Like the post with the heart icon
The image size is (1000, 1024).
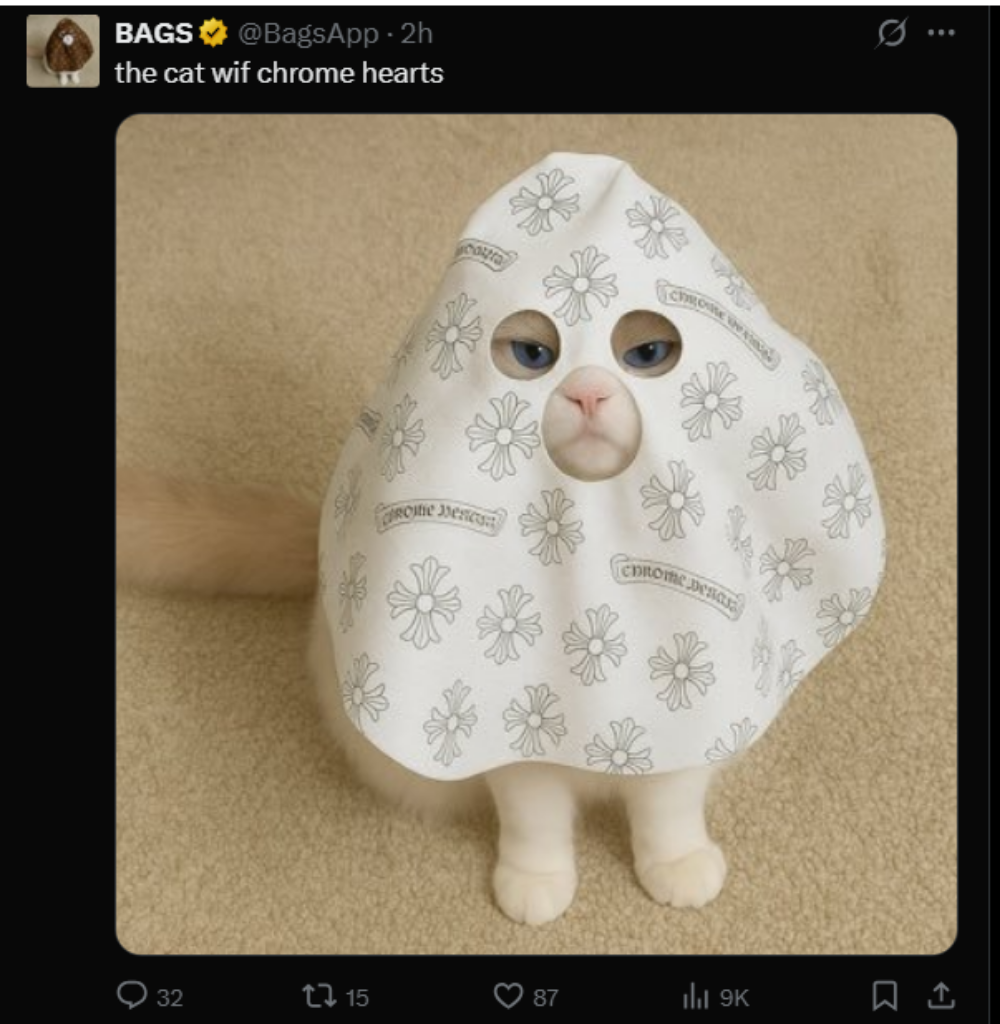[x=509, y=994]
